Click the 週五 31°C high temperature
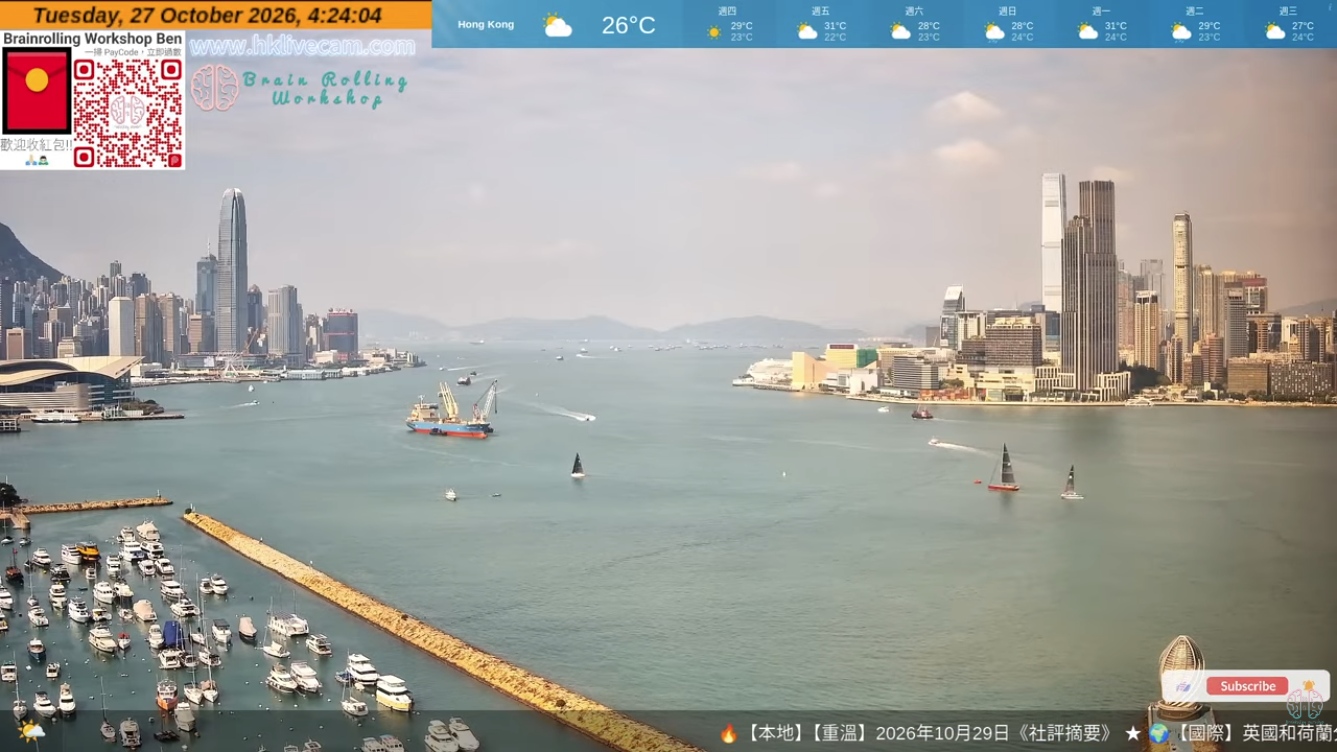The width and height of the screenshot is (1337, 752). pyautogui.click(x=834, y=27)
